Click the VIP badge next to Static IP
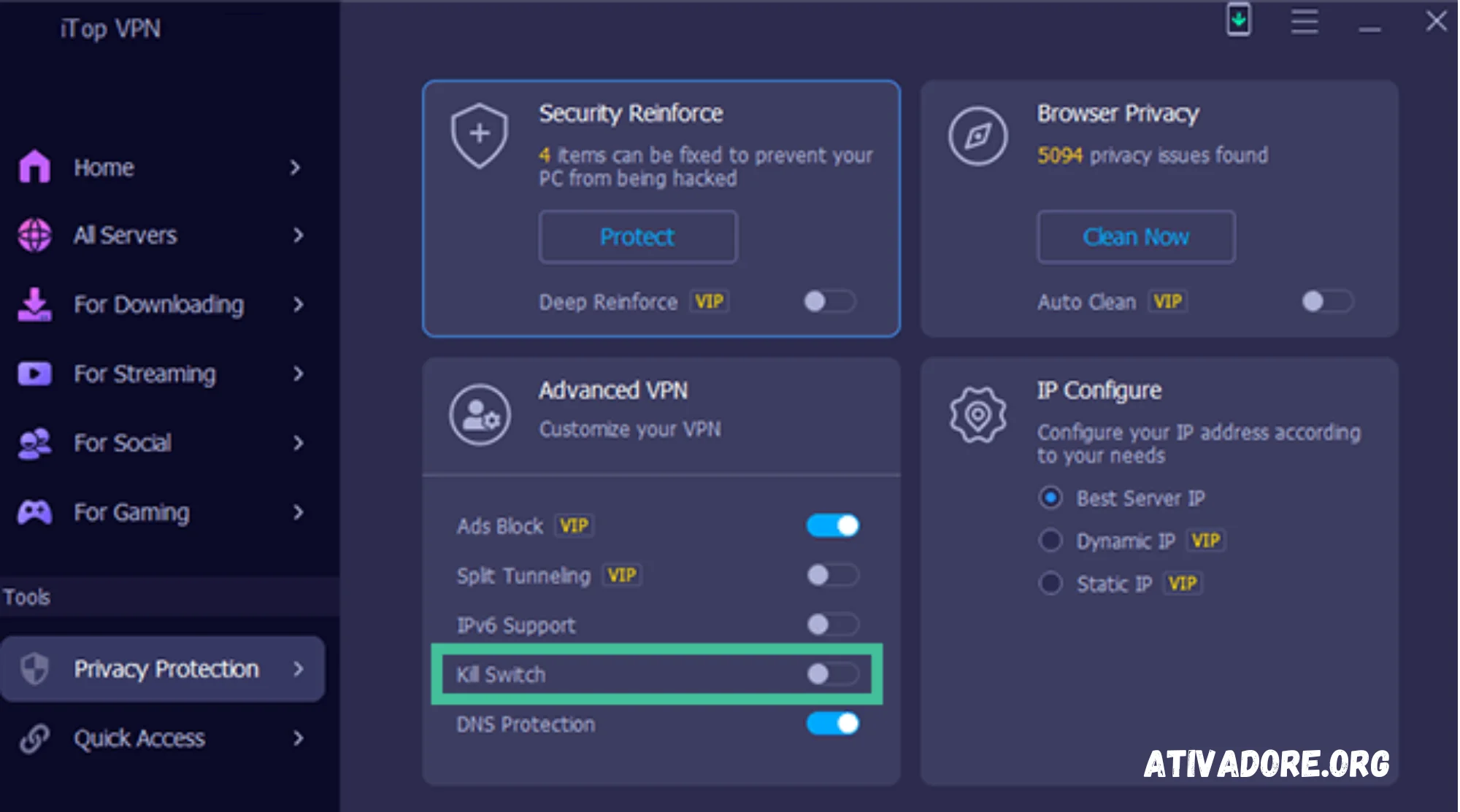This screenshot has height=812, width=1460. (1182, 583)
